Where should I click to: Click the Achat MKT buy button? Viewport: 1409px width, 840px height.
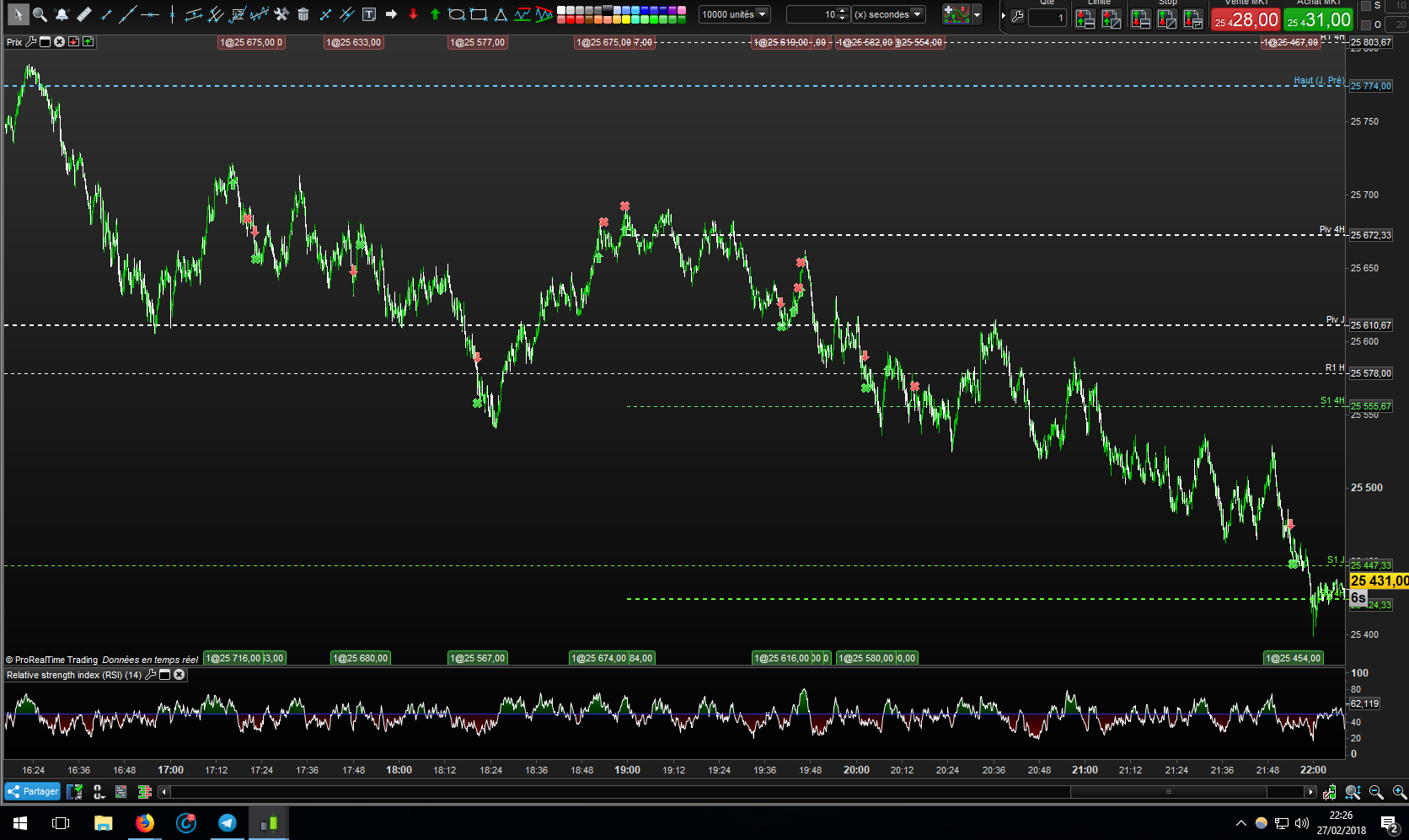click(x=1319, y=19)
